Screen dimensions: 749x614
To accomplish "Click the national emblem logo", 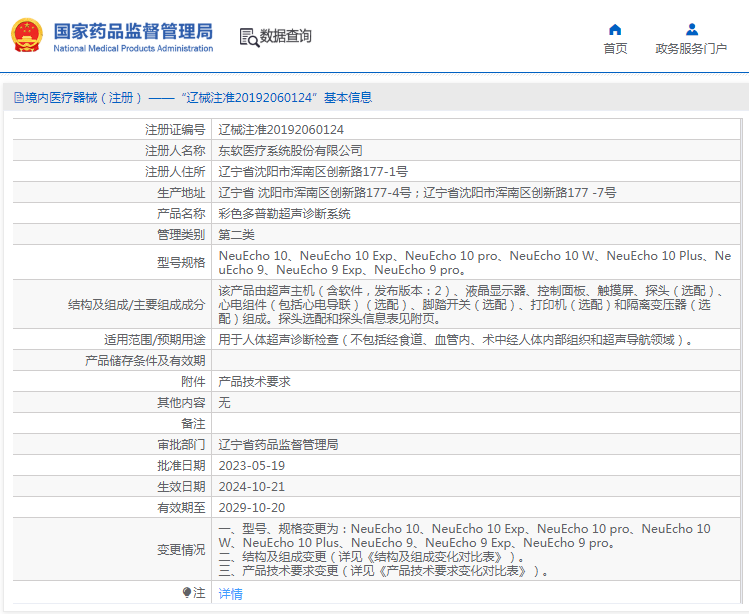I will 27,35.
